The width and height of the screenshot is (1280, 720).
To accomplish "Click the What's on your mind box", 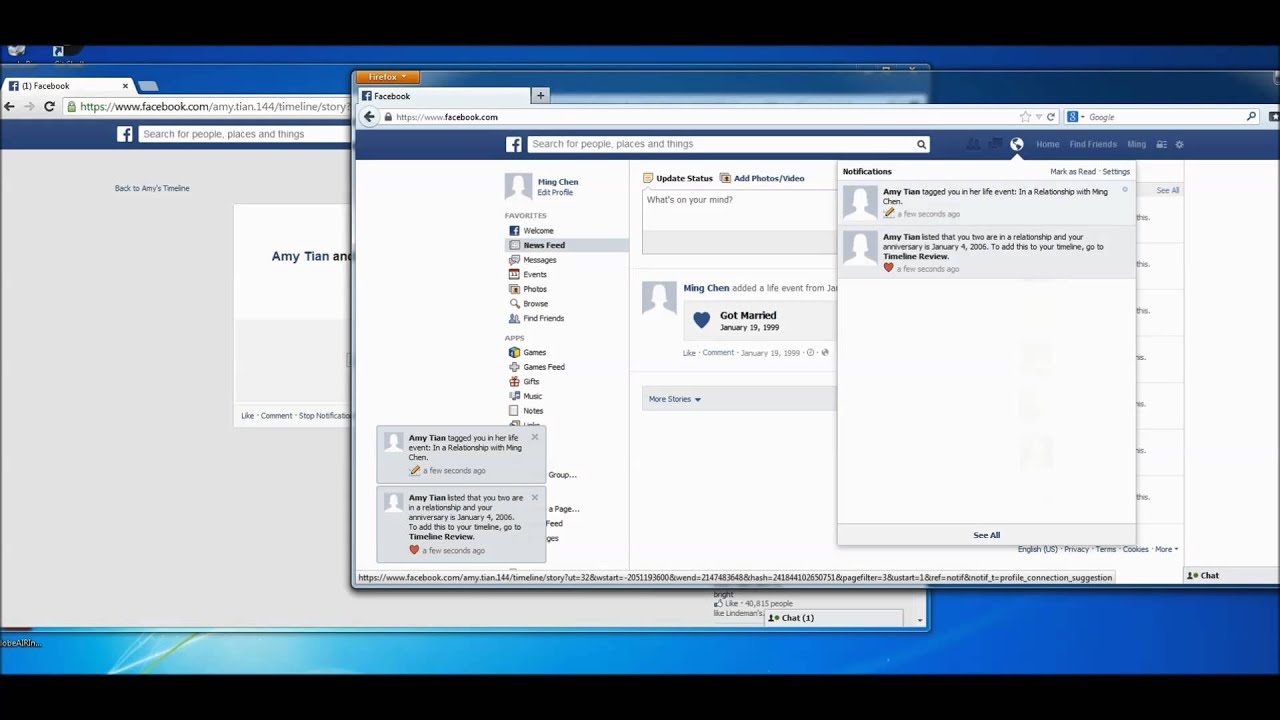I will [740, 210].
